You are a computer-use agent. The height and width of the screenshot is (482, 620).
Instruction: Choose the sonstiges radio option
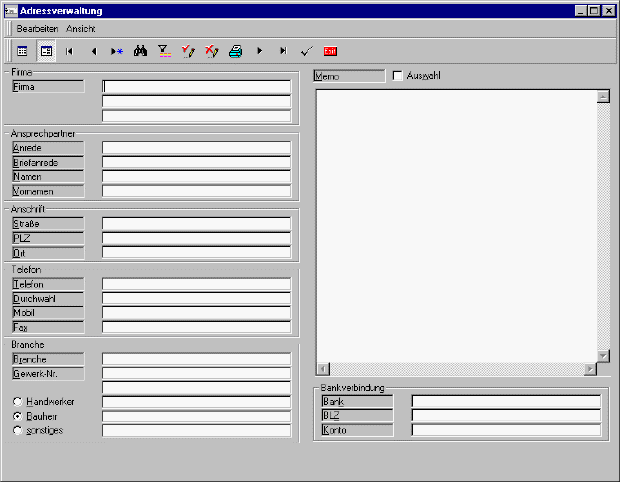click(x=17, y=430)
